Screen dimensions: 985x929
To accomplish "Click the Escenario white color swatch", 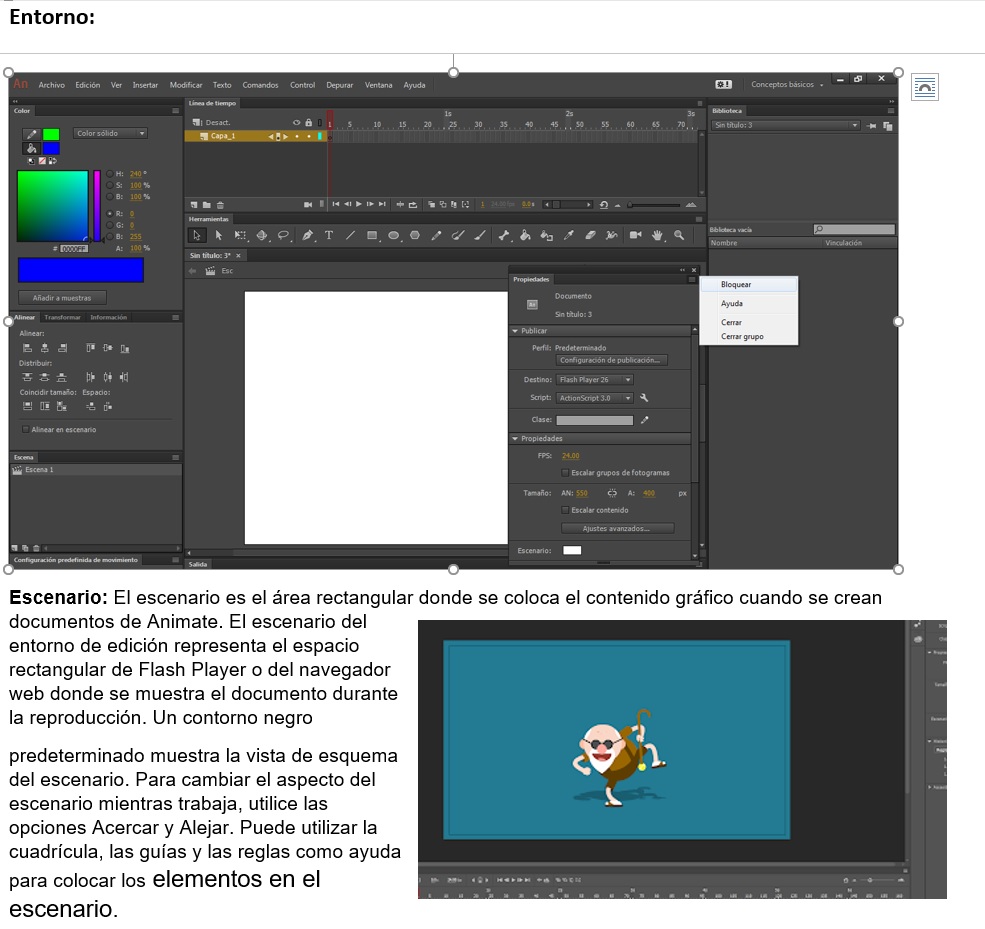I will click(x=572, y=550).
